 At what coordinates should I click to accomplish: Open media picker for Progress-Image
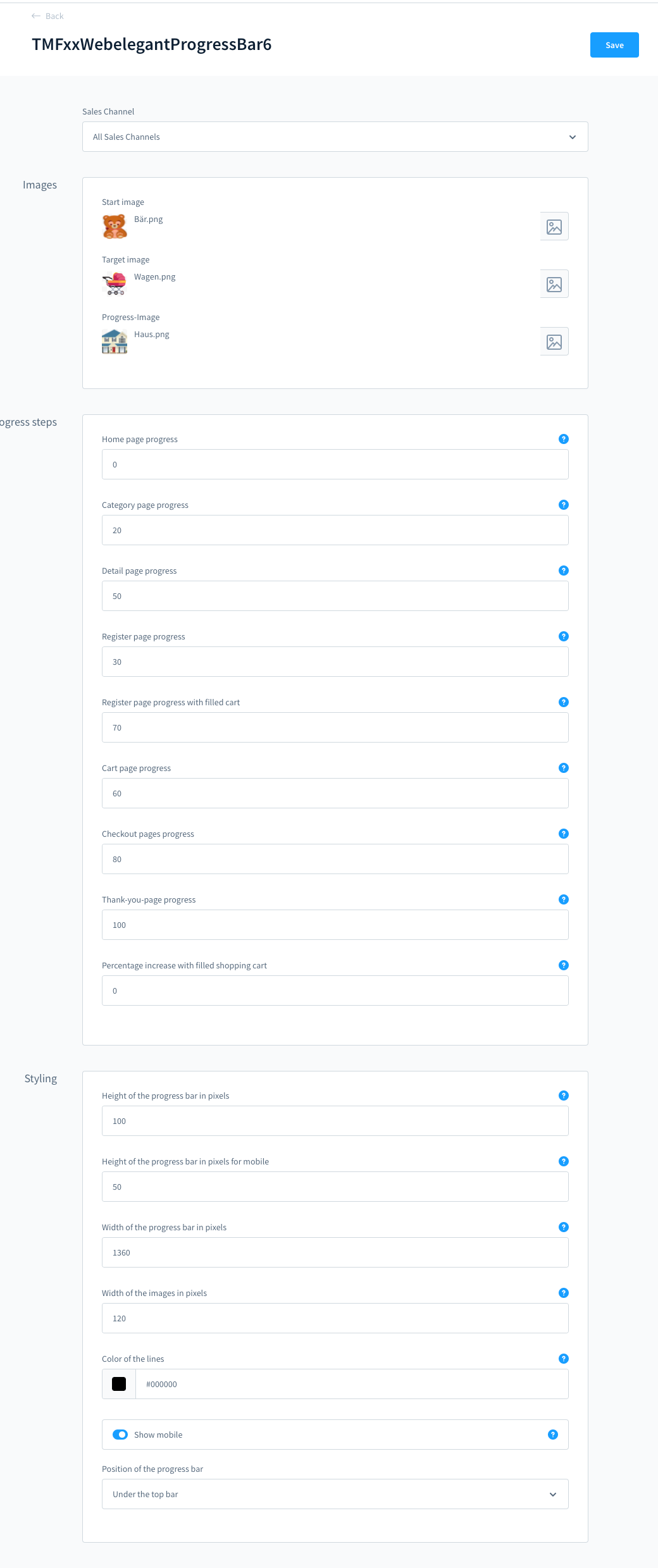pyautogui.click(x=554, y=342)
